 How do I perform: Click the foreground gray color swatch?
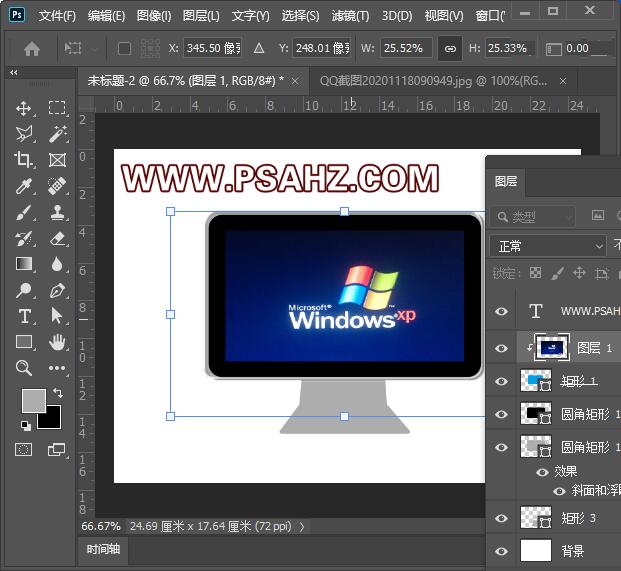click(32, 399)
